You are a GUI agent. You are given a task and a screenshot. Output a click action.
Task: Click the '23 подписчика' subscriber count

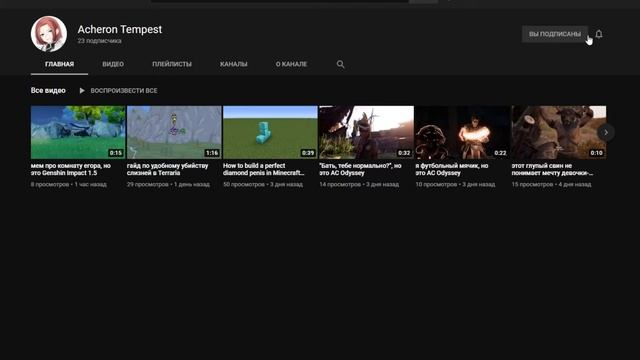point(99,41)
